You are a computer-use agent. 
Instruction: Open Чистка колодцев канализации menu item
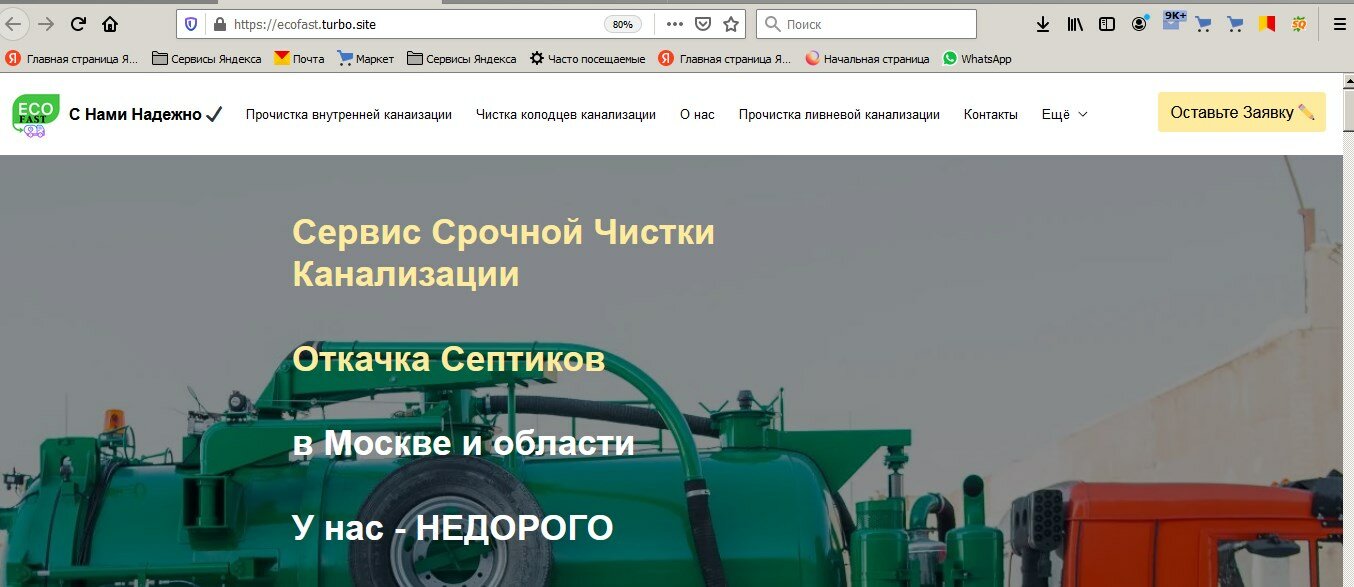pyautogui.click(x=566, y=115)
